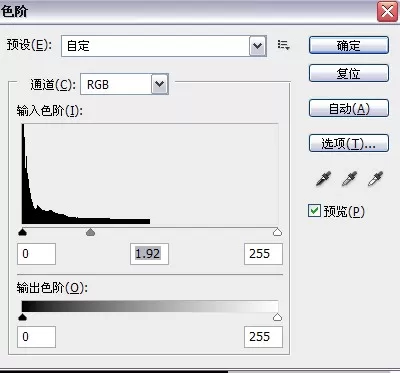Click the output white slider handle
This screenshot has width=400, height=373.
coord(277,317)
